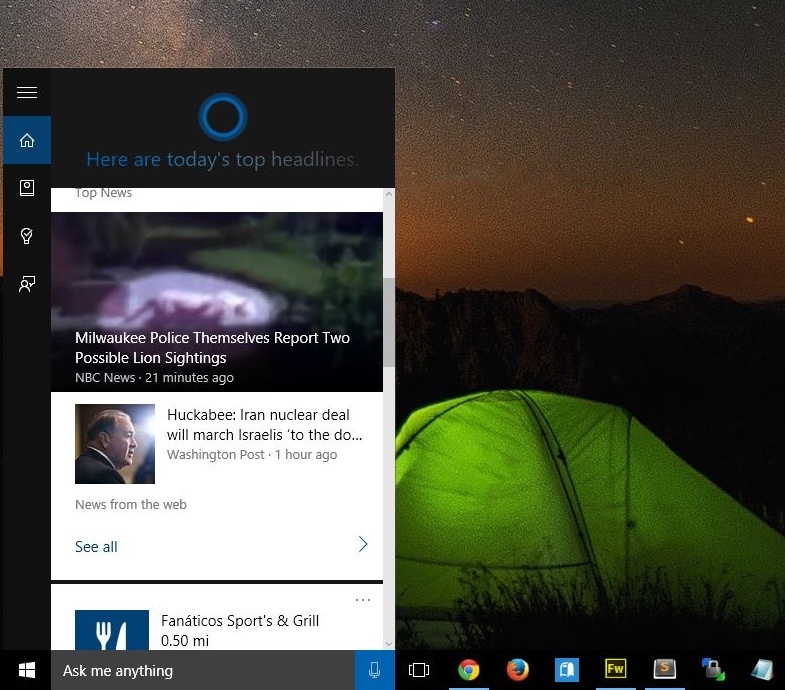The height and width of the screenshot is (690, 785).
Task: Click the Windows Start button
Action: [26, 670]
